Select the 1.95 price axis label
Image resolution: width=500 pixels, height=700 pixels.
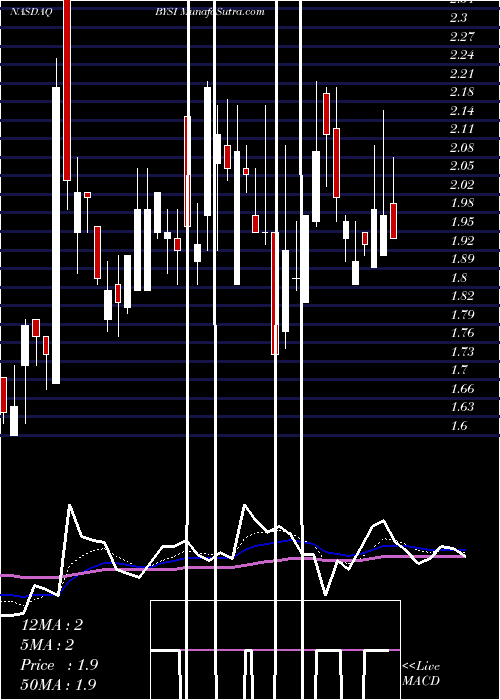tap(462, 222)
